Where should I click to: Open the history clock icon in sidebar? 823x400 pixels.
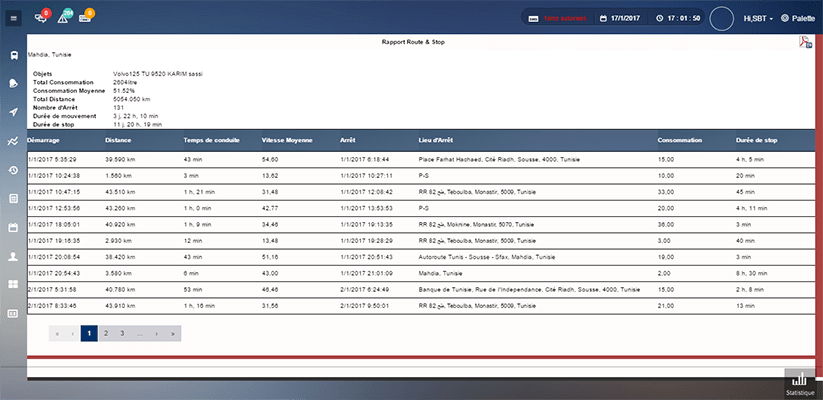point(13,170)
